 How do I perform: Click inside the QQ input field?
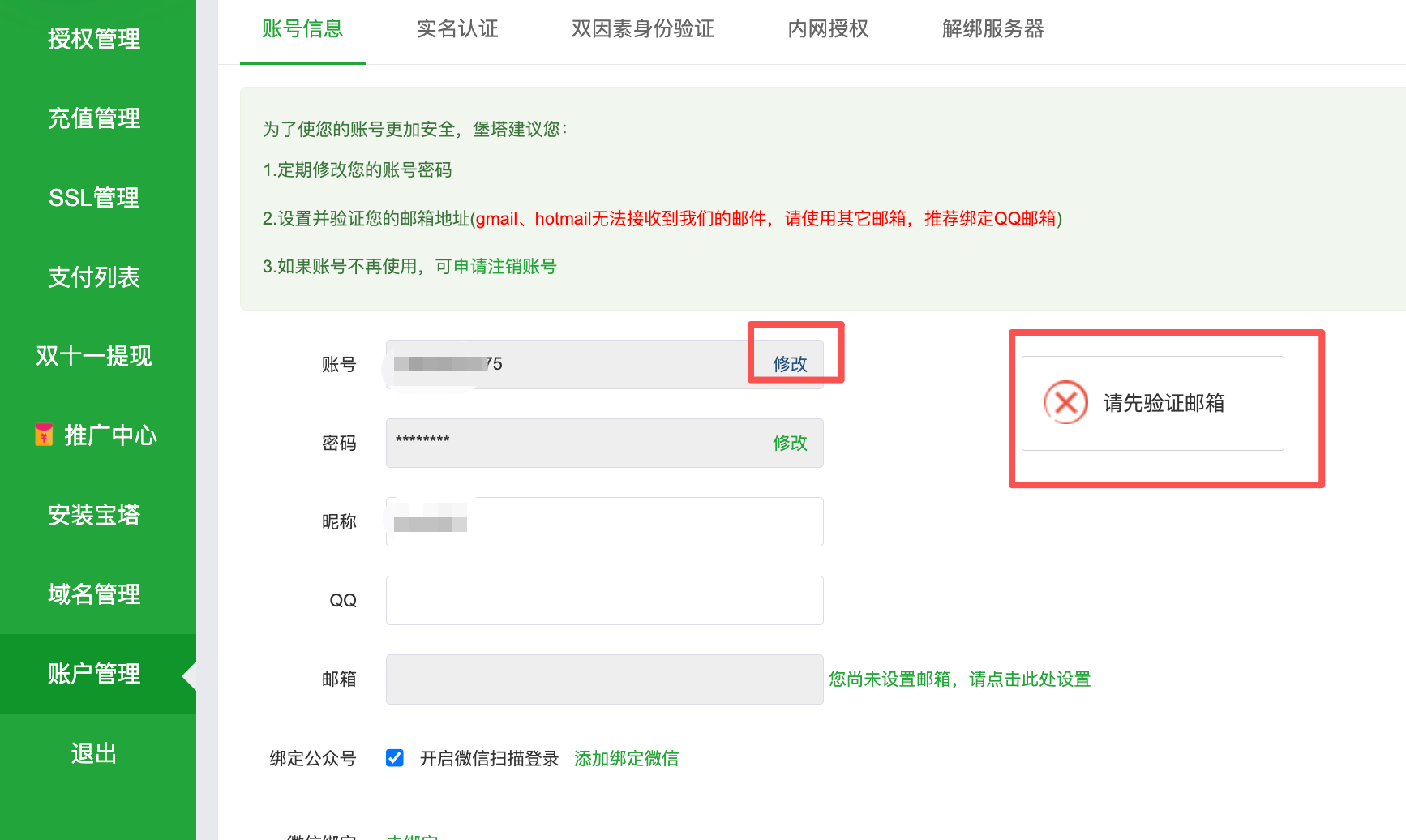[x=603, y=600]
